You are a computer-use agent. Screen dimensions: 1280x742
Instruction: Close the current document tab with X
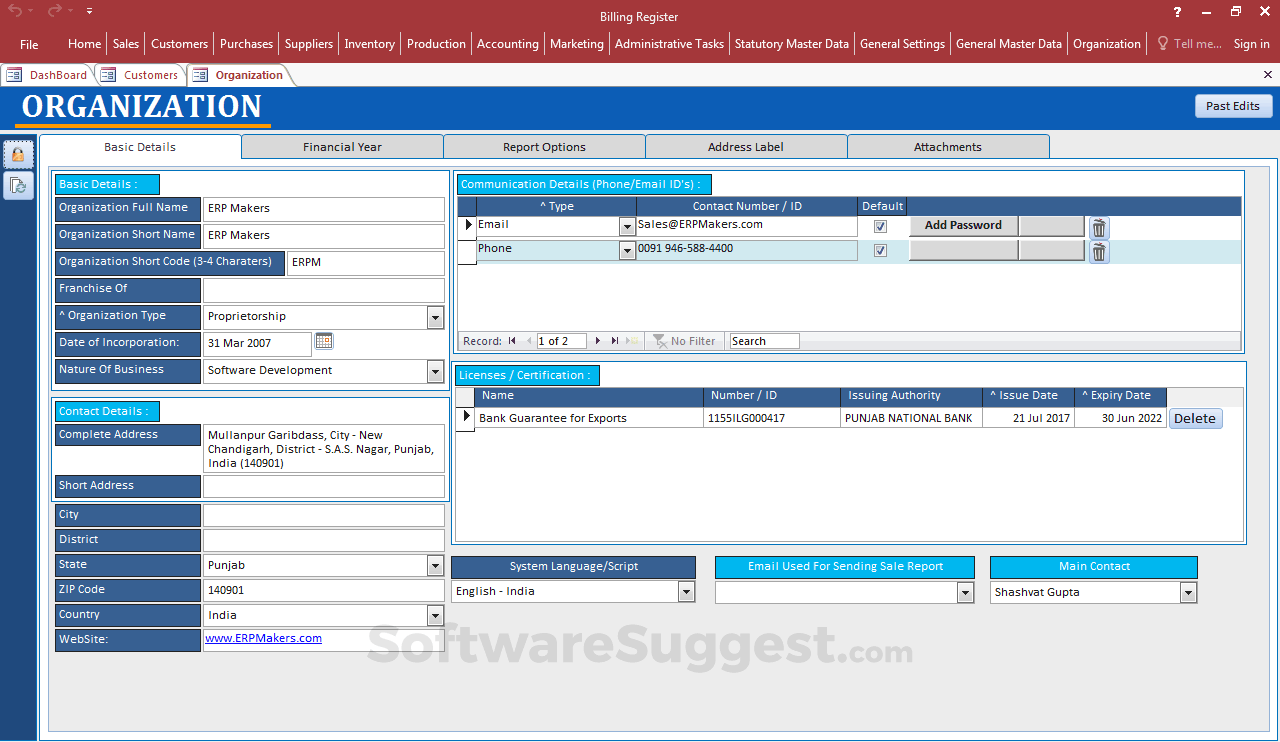tap(1268, 75)
